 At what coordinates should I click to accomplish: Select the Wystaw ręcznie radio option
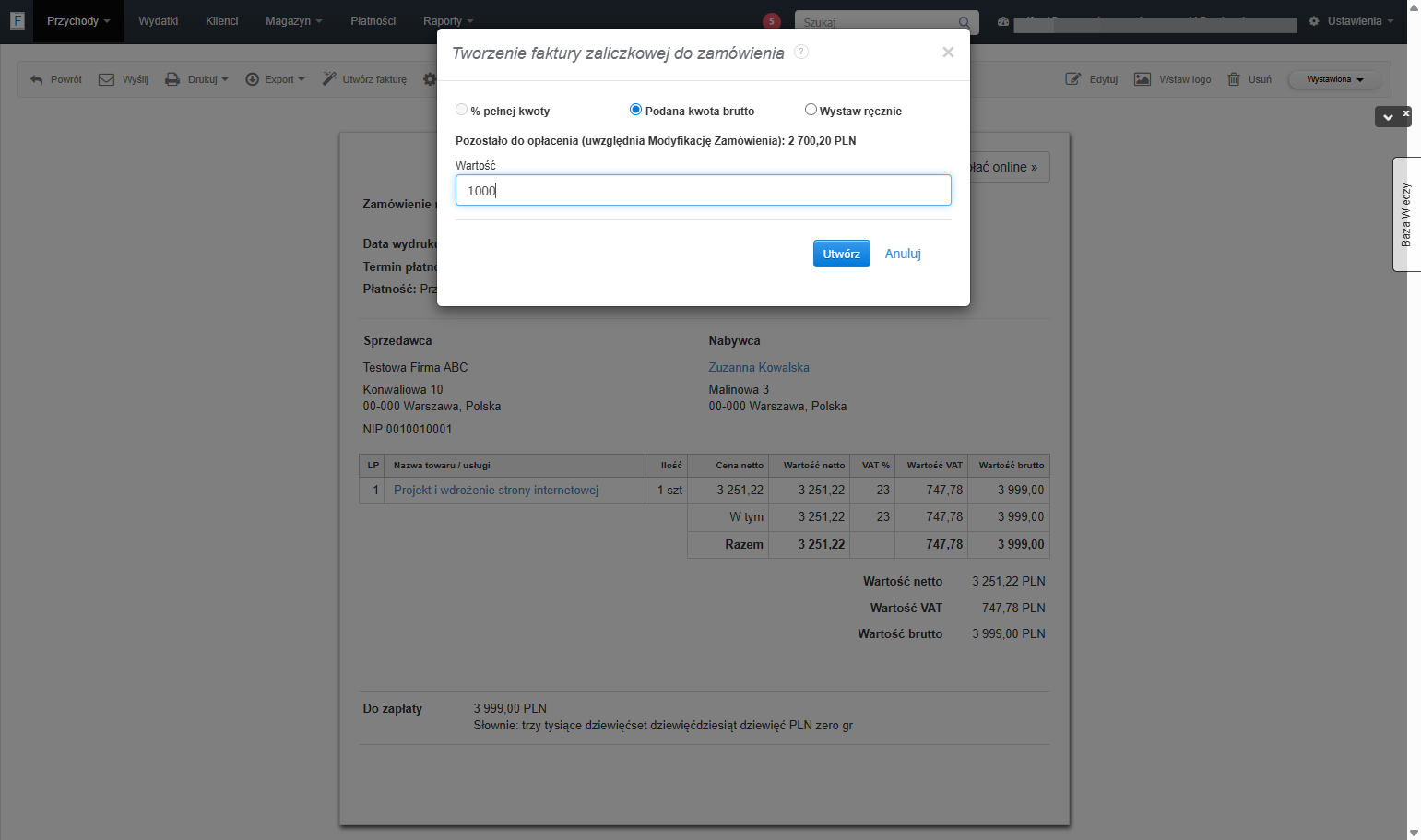811,110
